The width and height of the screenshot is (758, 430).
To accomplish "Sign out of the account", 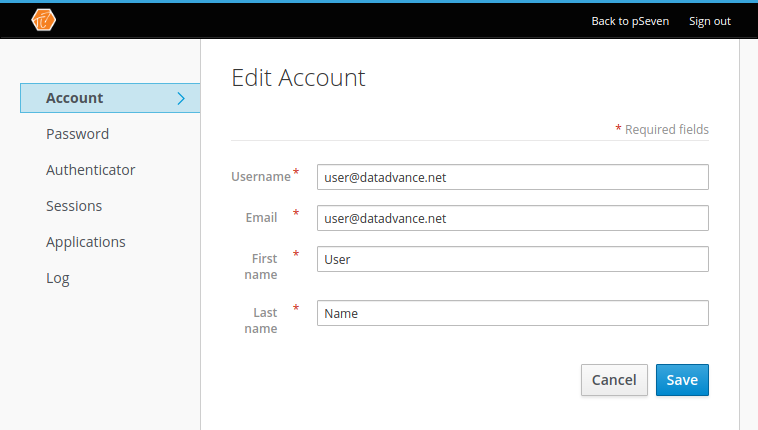I will click(710, 21).
